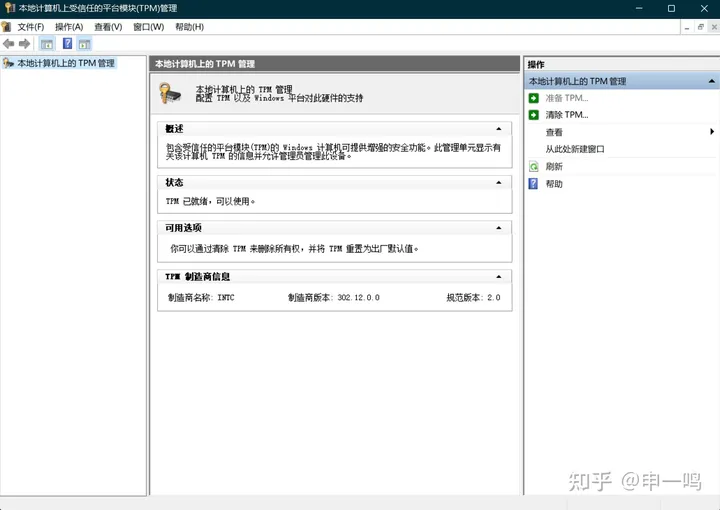Click the MMC document icon beside 文件 menu
720x510 pixels.
[x=6, y=27]
